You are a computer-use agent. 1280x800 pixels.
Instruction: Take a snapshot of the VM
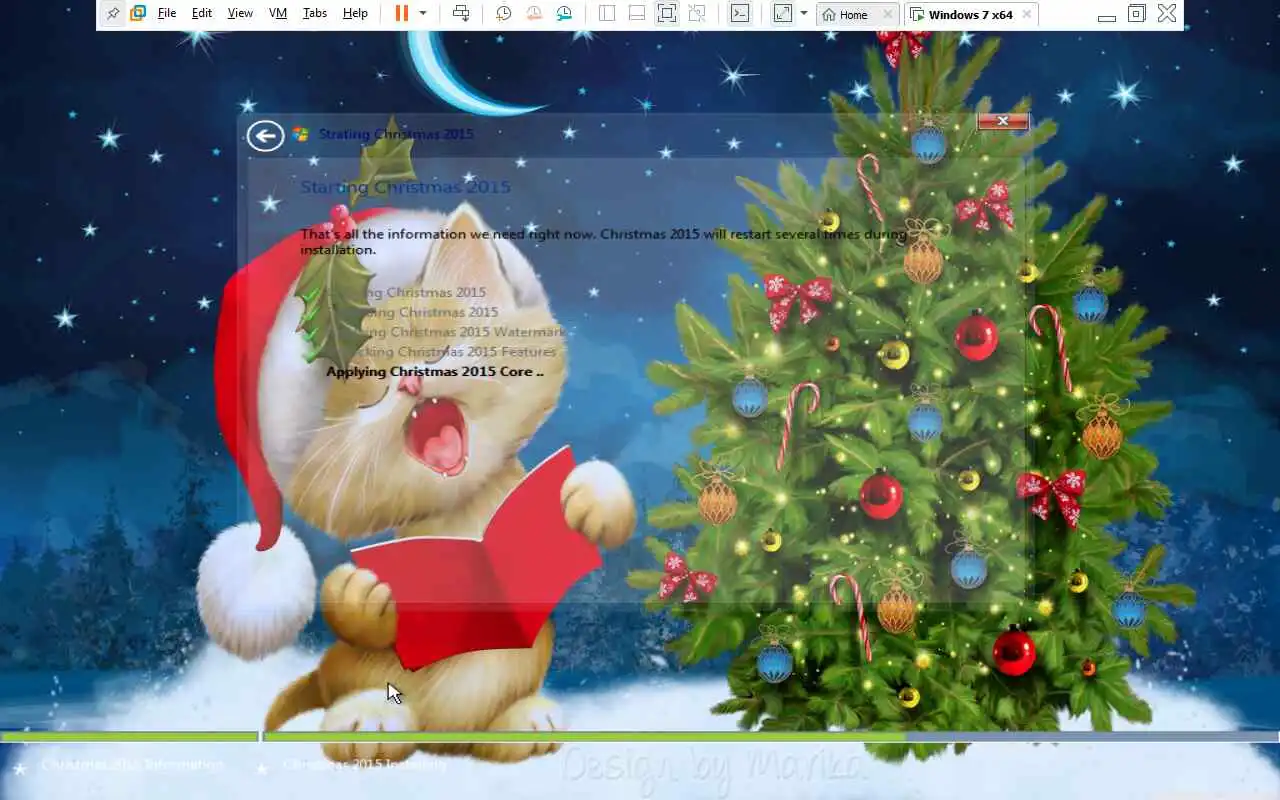(x=504, y=14)
